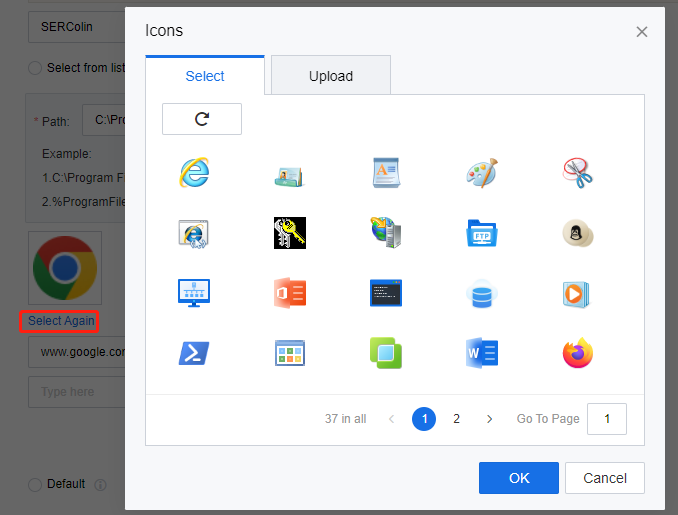Select the PowerShell icon

tap(194, 353)
